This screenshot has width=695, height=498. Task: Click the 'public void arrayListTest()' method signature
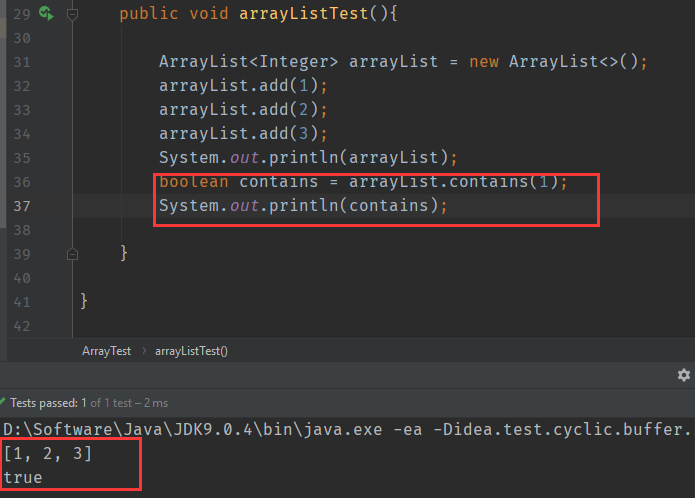[259, 14]
